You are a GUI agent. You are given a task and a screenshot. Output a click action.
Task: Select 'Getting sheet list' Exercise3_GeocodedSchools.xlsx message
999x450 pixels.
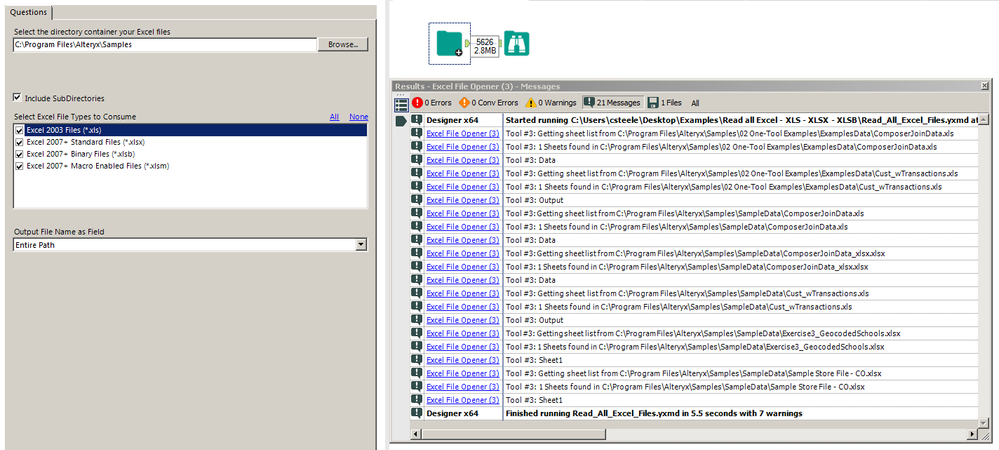703,333
